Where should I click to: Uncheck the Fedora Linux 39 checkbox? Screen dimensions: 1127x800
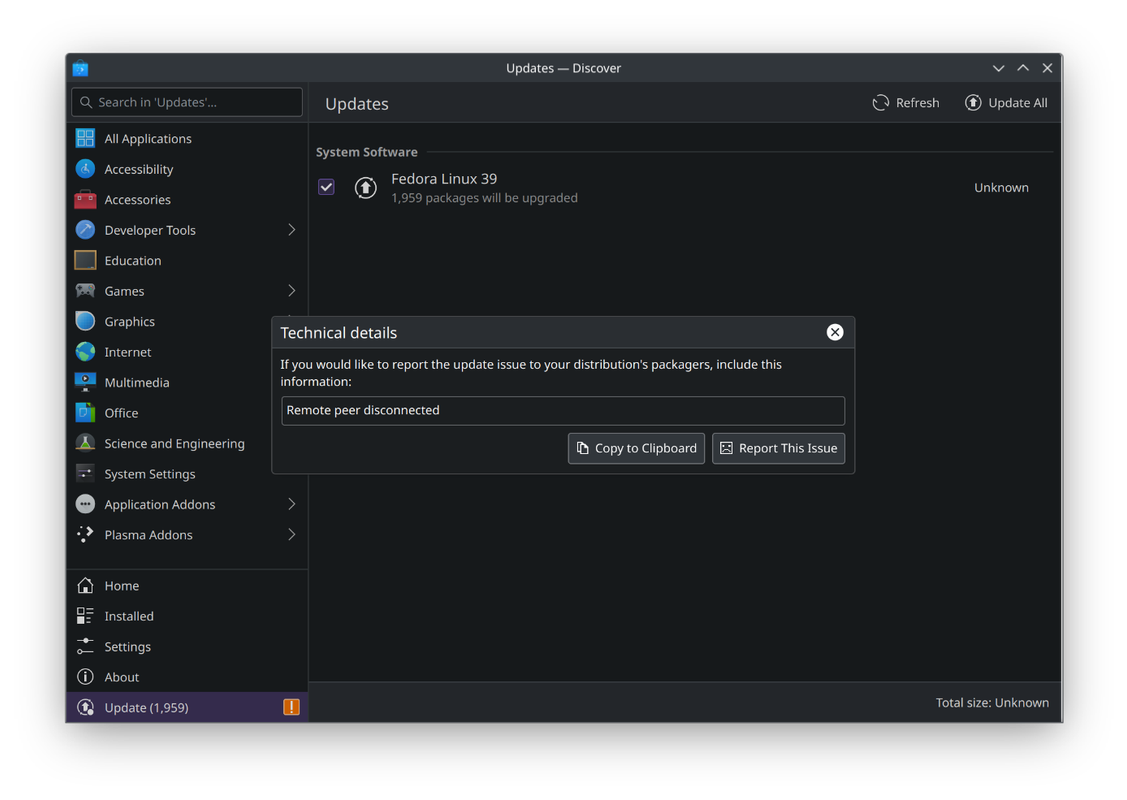[326, 187]
